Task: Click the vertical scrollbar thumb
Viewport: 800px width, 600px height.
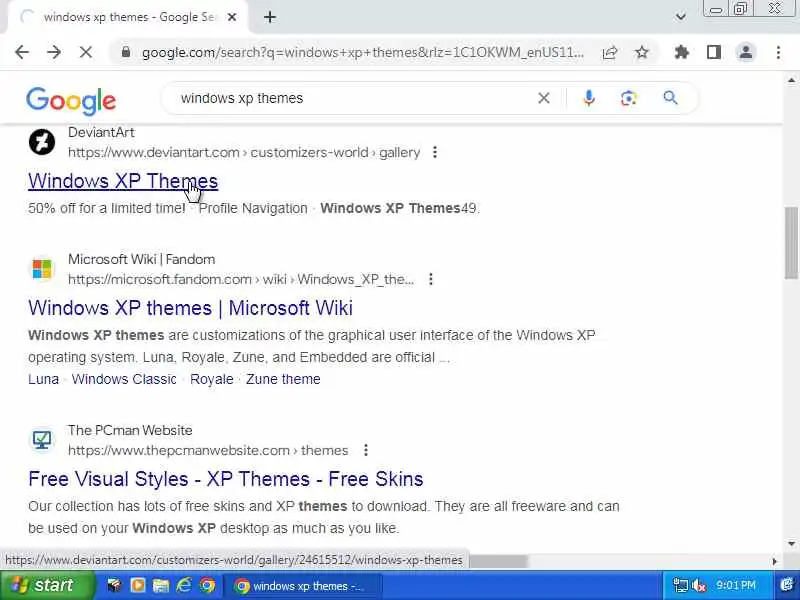Action: coord(791,243)
